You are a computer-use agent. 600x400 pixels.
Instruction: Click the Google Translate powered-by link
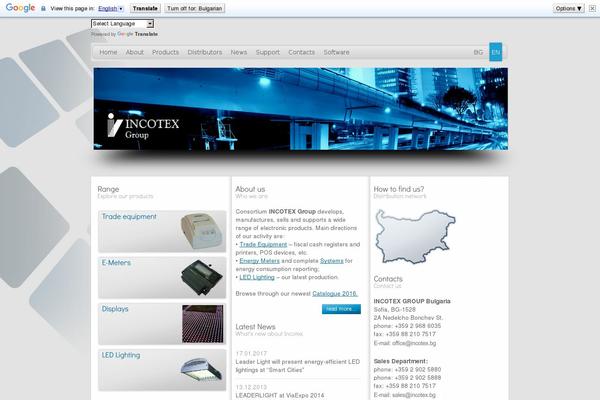[x=137, y=34]
